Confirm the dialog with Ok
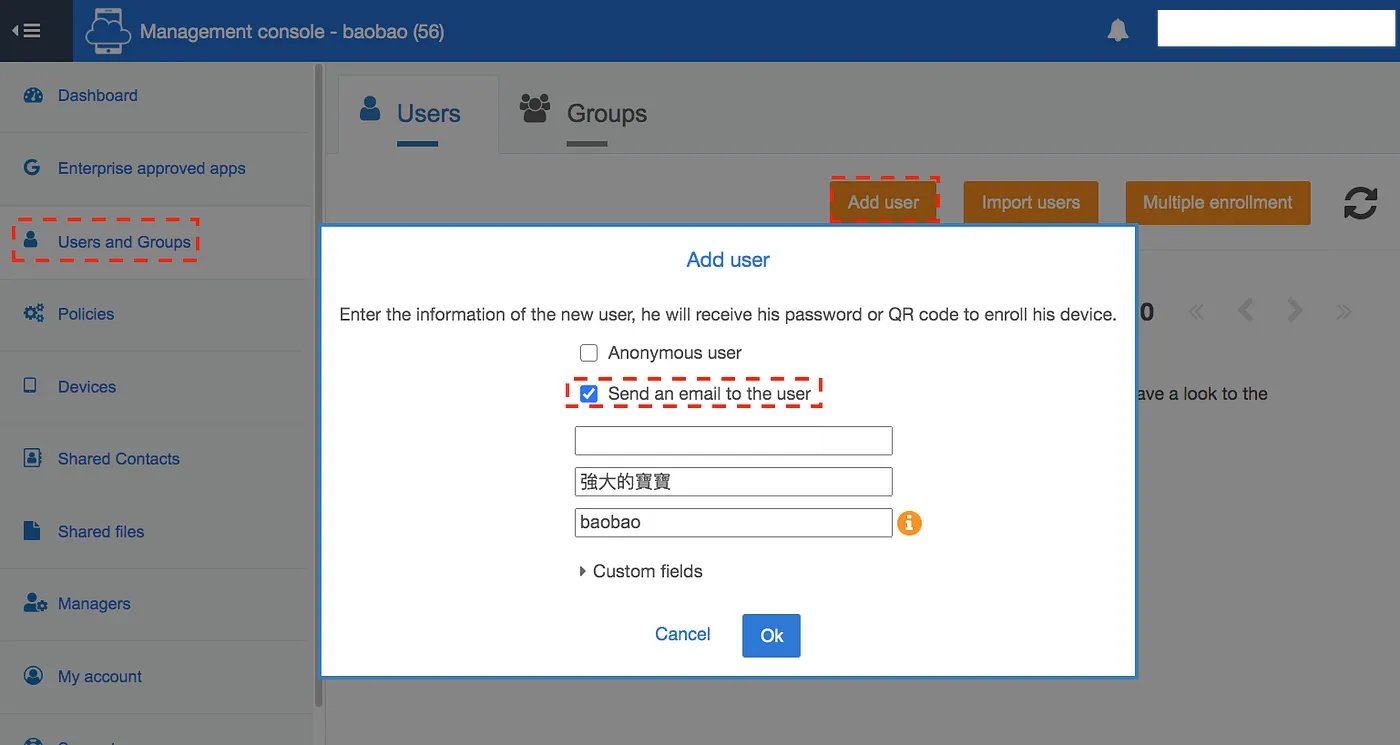The width and height of the screenshot is (1400, 745). click(x=771, y=636)
